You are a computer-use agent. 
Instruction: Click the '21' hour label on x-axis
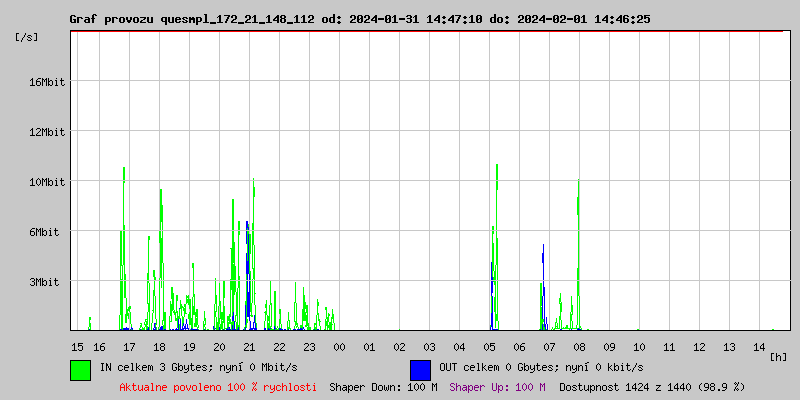(250, 346)
